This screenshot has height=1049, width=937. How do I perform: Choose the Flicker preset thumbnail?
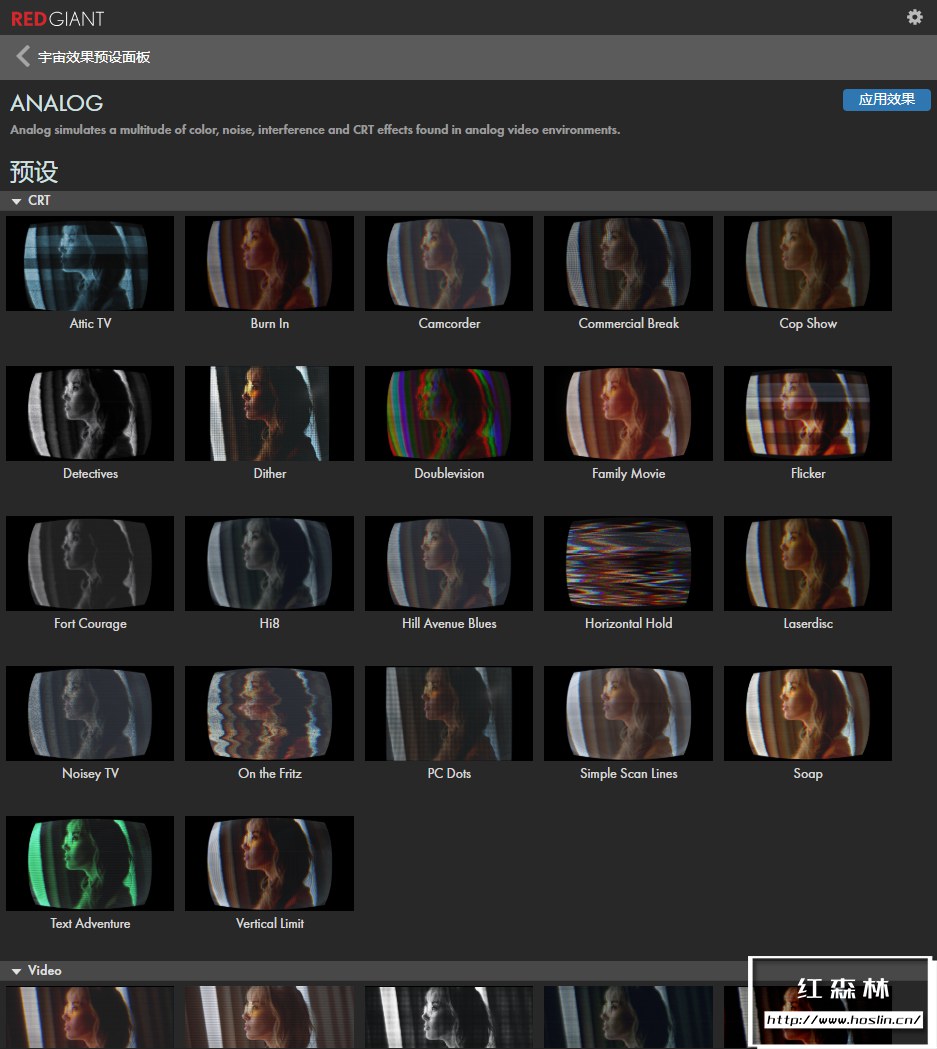[808, 413]
